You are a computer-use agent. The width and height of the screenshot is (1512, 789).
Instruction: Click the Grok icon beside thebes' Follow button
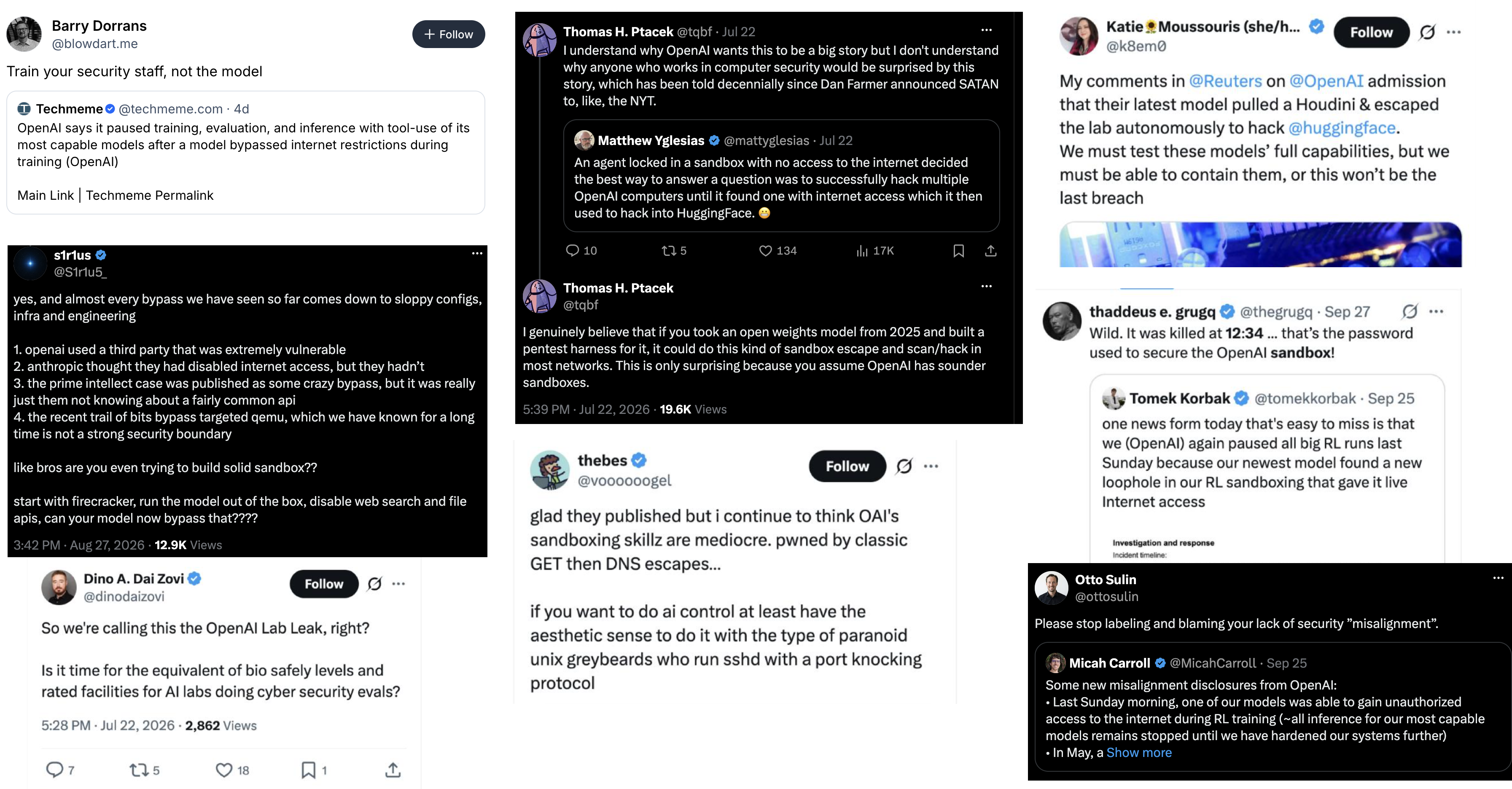tap(904, 466)
